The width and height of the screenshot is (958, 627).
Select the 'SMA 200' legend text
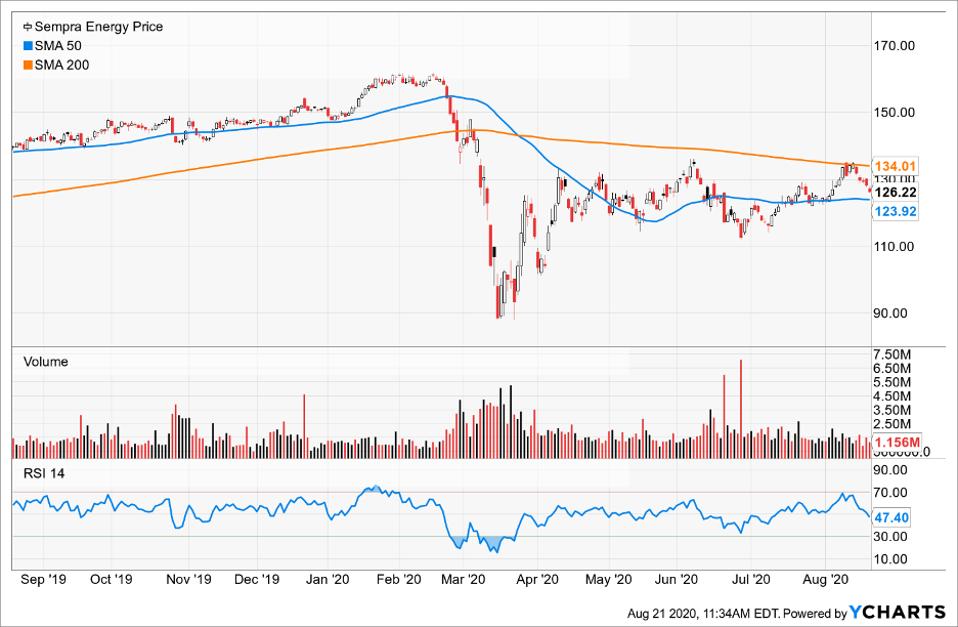pos(62,65)
